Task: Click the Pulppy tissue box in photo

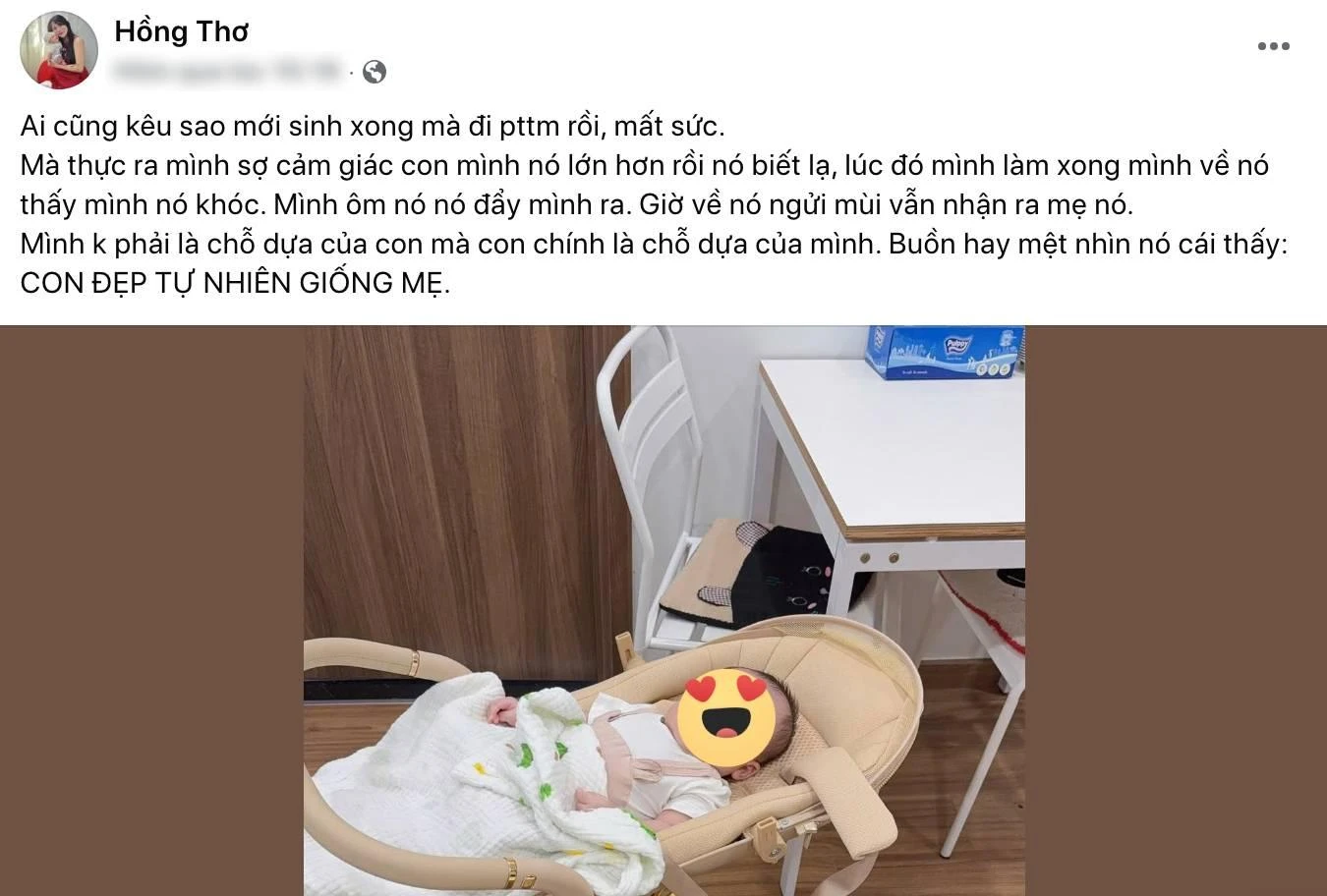Action: pyautogui.click(x=941, y=352)
